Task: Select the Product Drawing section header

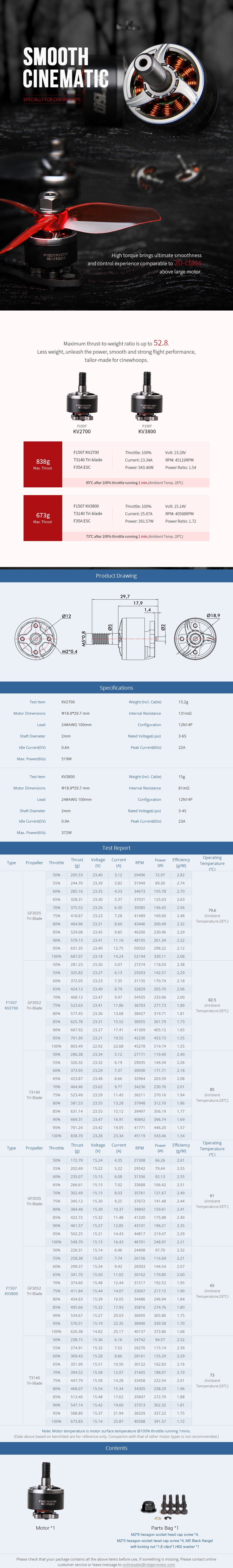Action: click(116, 575)
